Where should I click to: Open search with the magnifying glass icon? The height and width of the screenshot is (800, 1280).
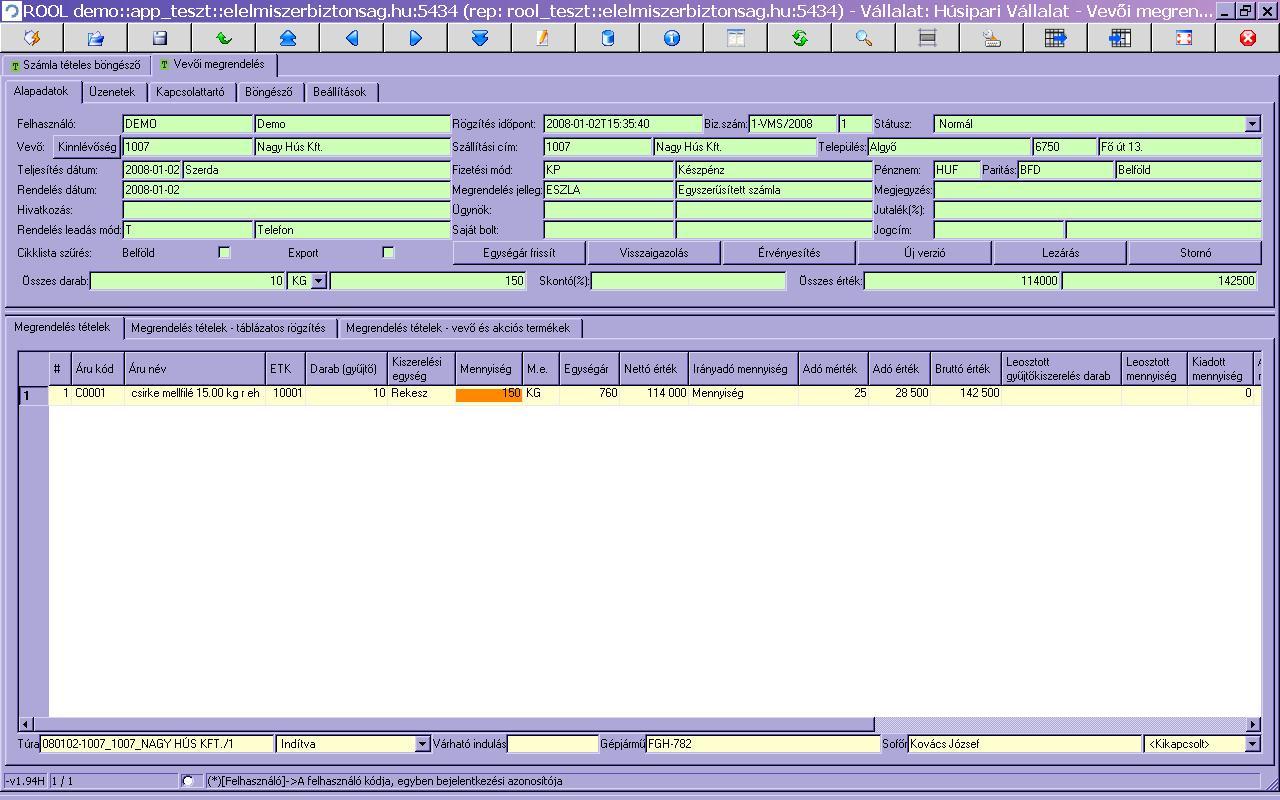coord(864,38)
